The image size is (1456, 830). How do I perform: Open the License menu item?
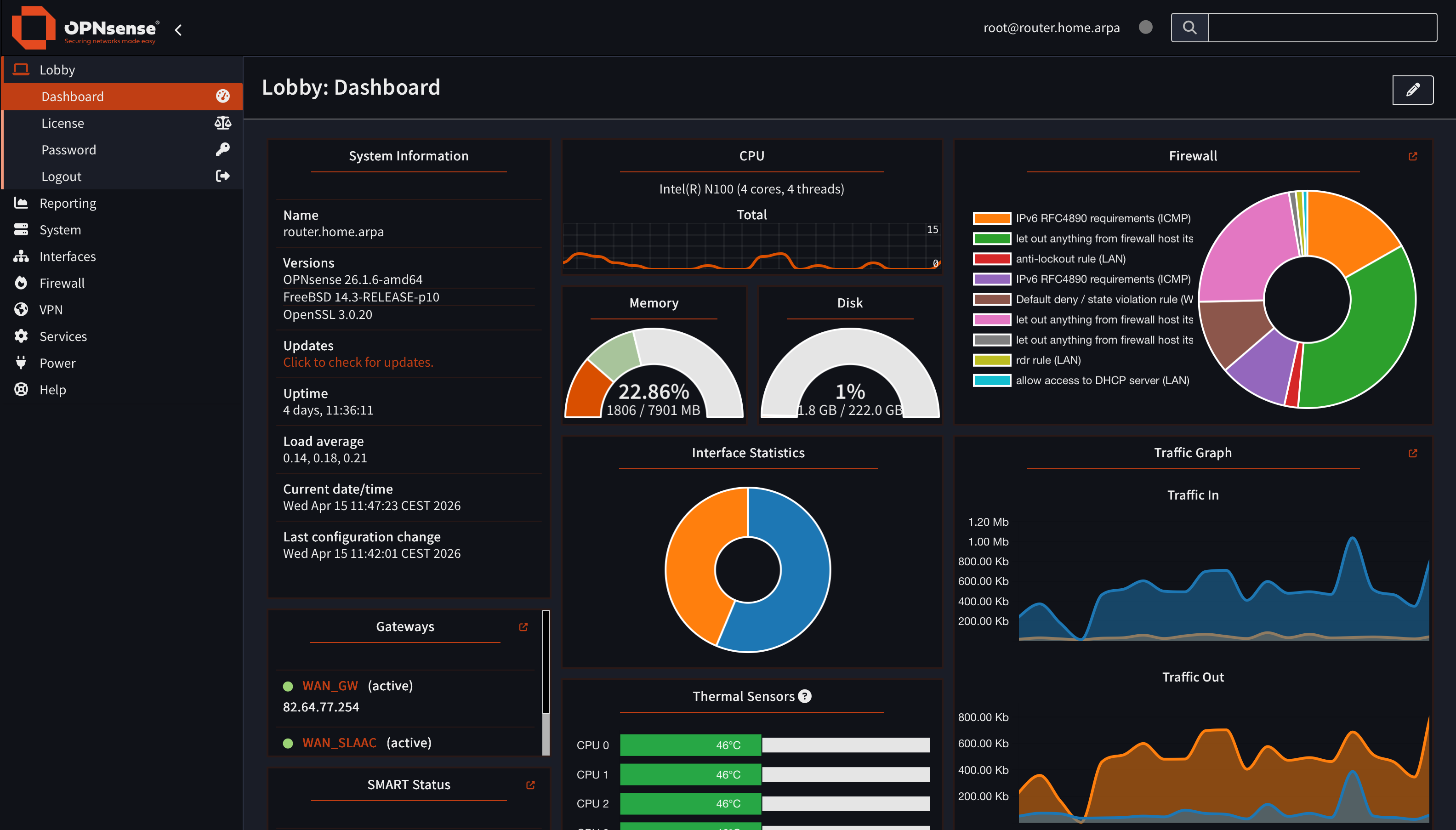(63, 123)
